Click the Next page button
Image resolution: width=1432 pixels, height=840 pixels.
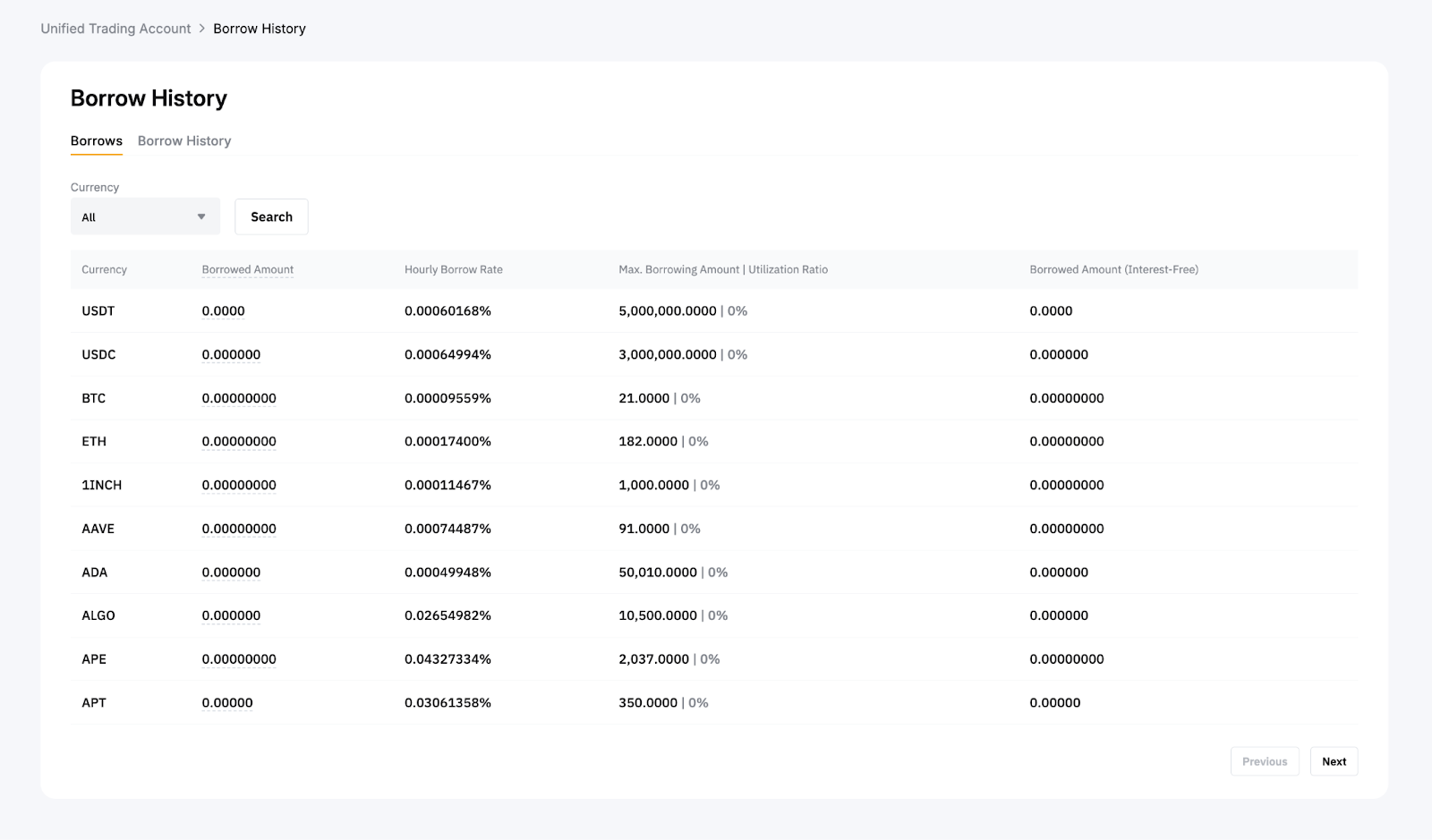tap(1334, 761)
